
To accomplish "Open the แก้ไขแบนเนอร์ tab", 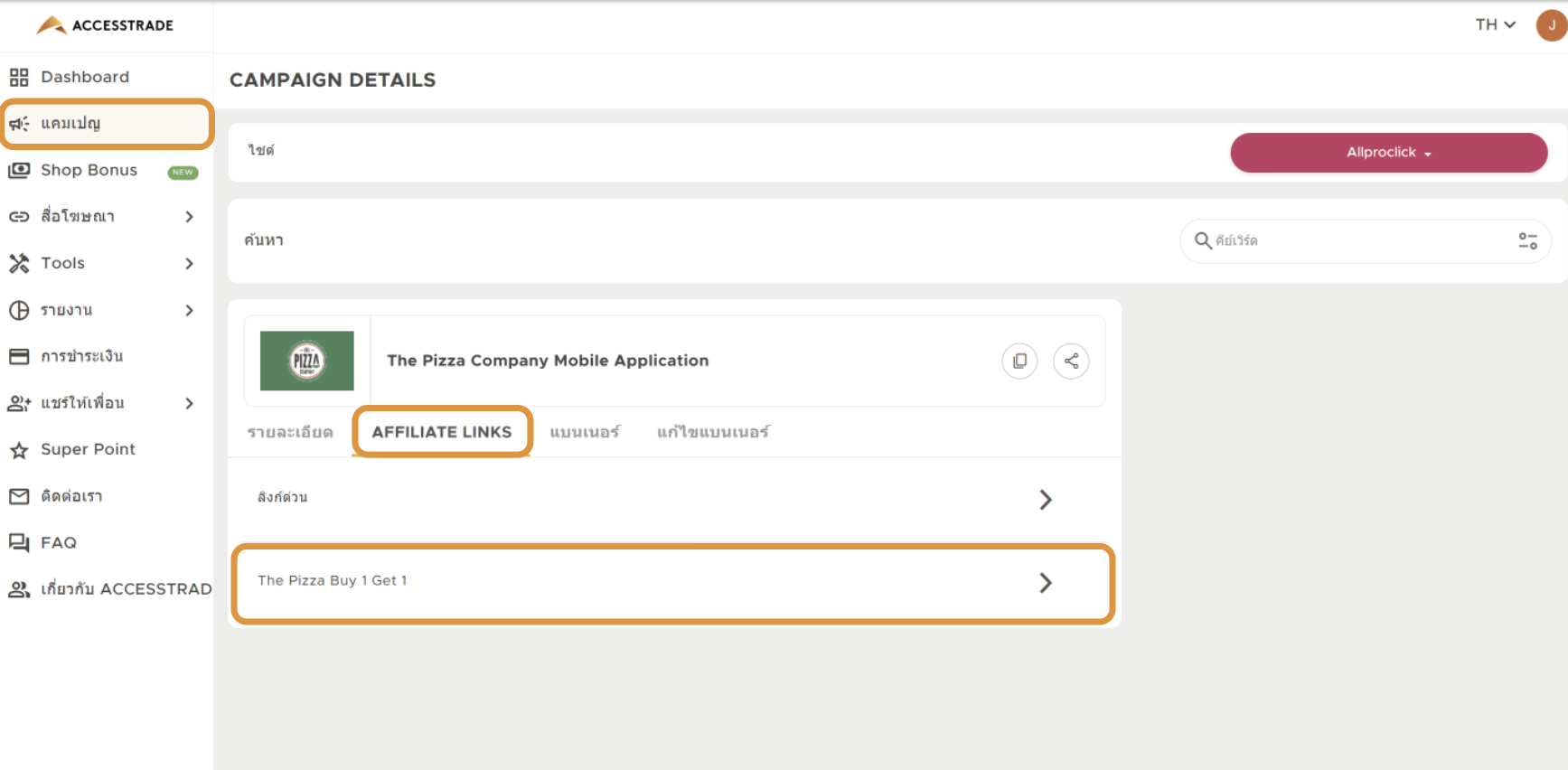I will point(713,432).
